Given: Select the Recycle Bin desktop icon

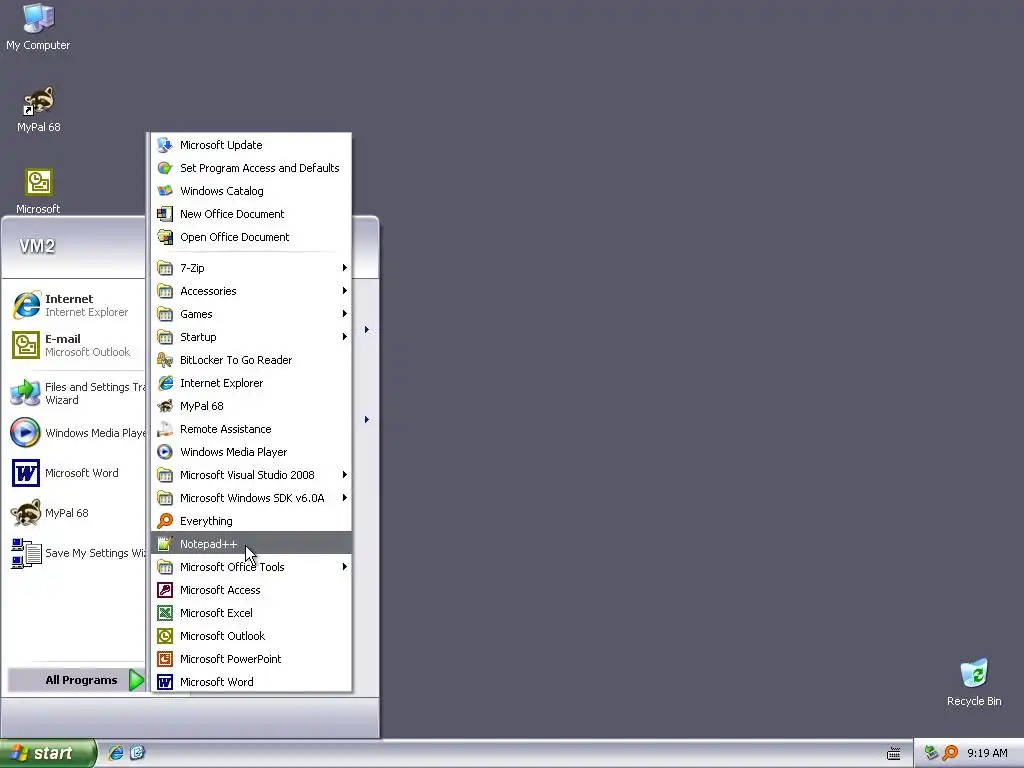Looking at the screenshot, I should (974, 682).
